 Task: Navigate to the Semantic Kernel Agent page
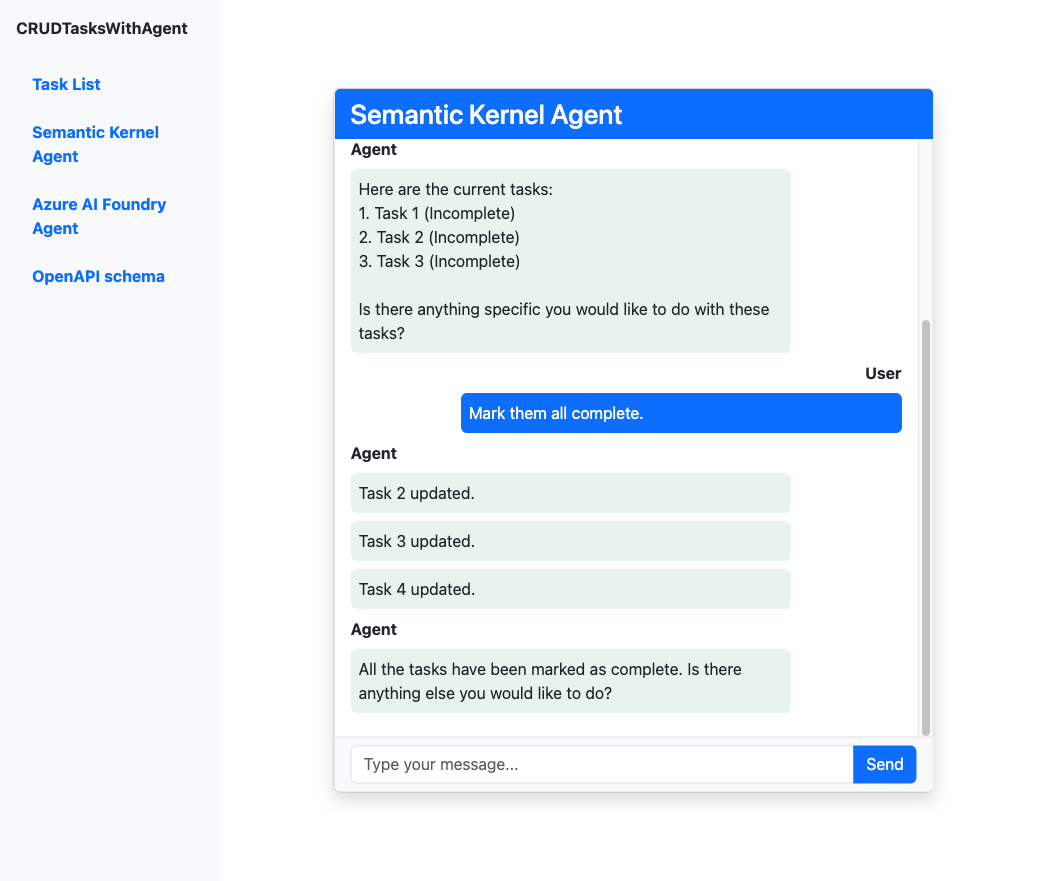[x=95, y=144]
